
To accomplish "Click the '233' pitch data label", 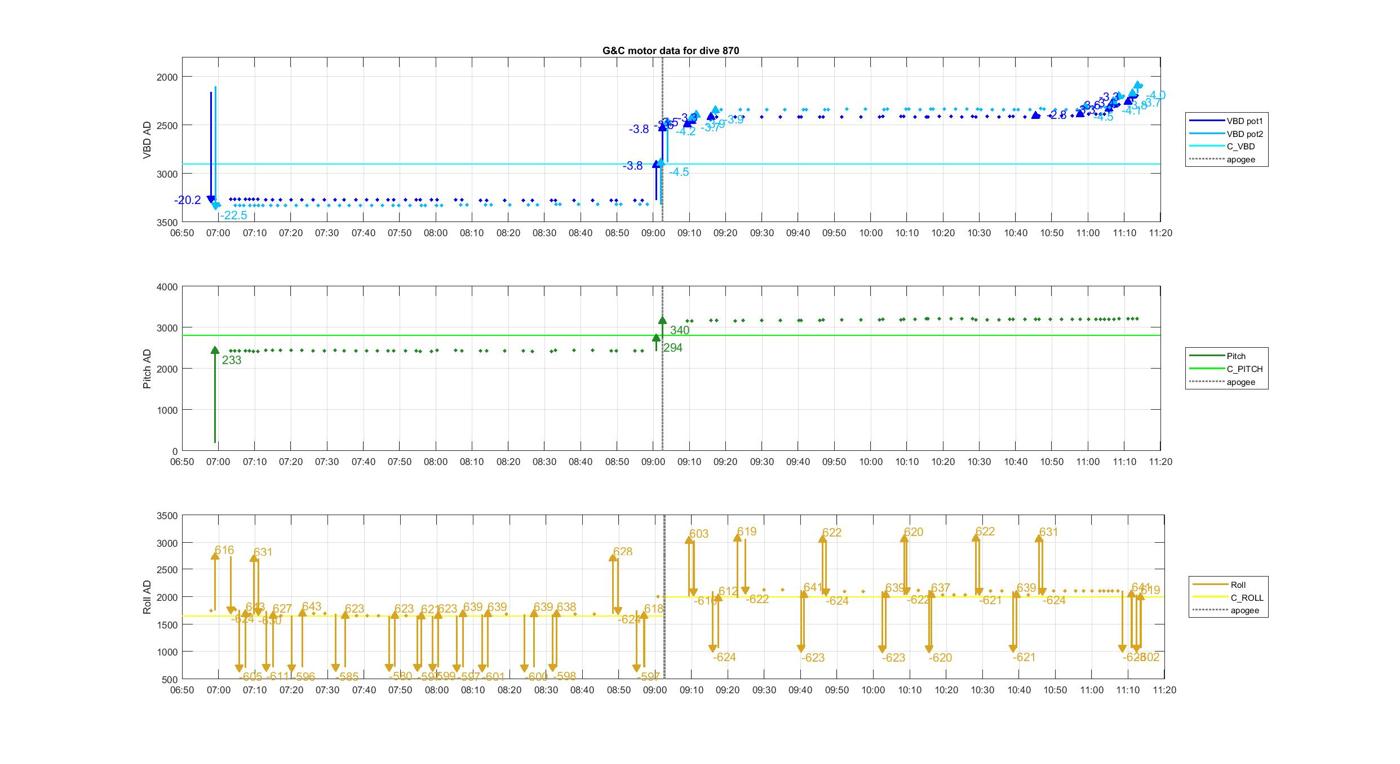I will [x=231, y=360].
